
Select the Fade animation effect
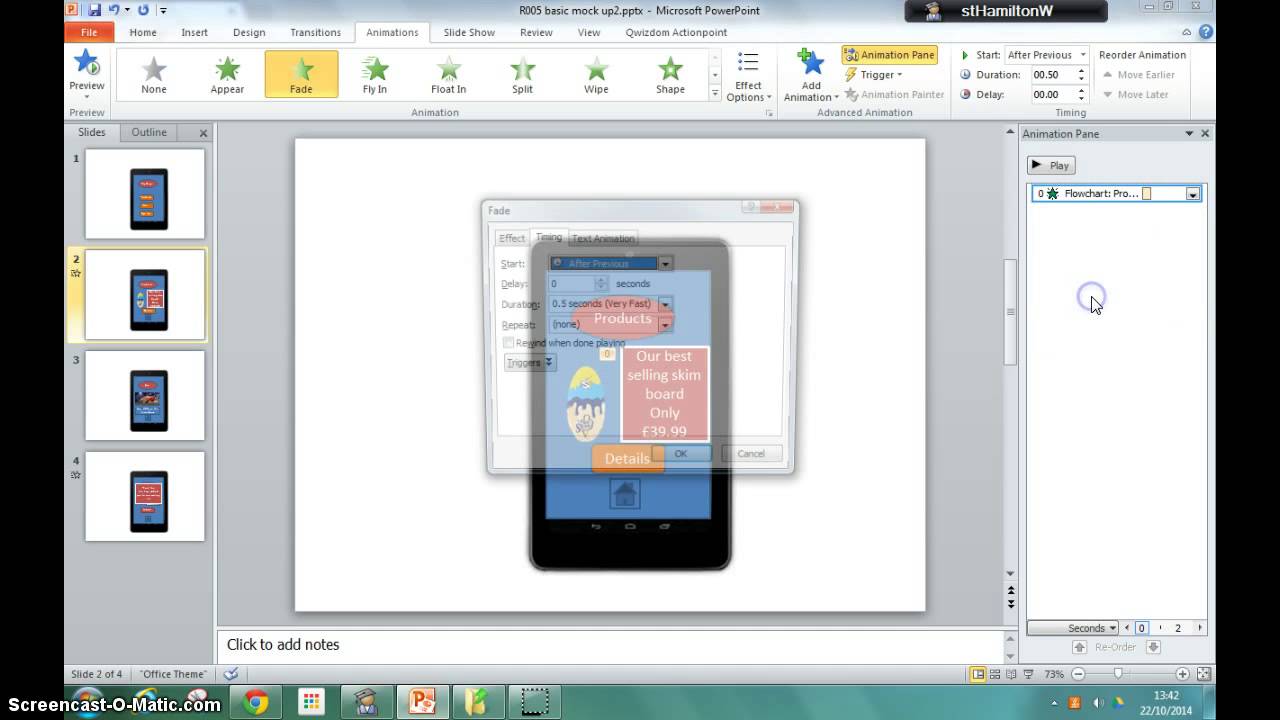point(301,75)
